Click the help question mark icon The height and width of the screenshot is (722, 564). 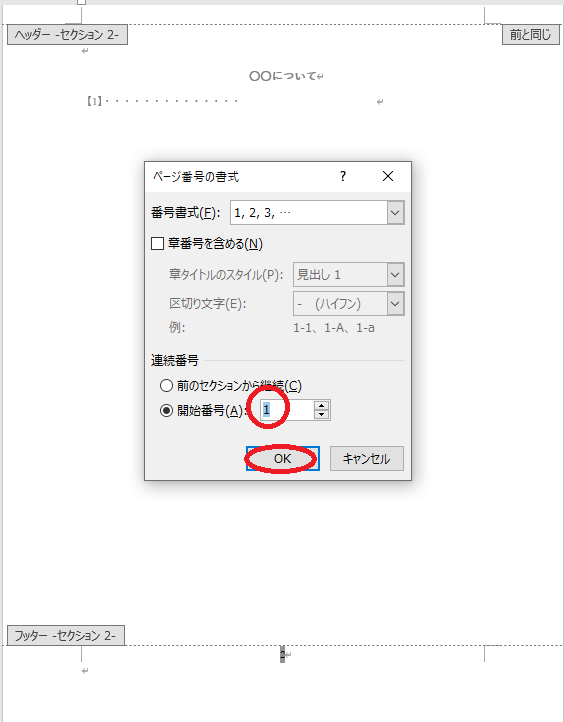pyautogui.click(x=343, y=176)
